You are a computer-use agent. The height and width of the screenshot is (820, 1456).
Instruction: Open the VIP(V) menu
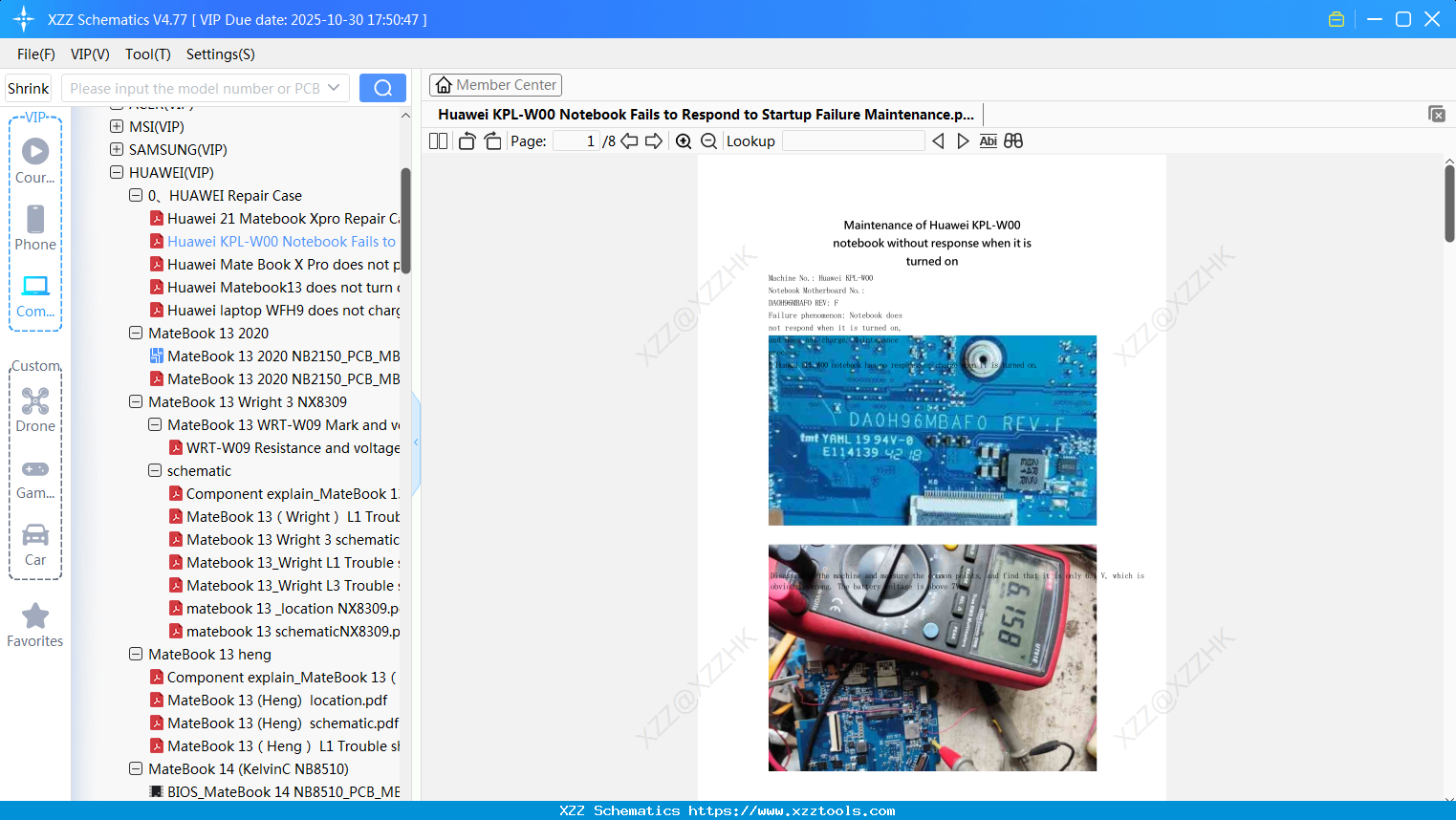90,54
